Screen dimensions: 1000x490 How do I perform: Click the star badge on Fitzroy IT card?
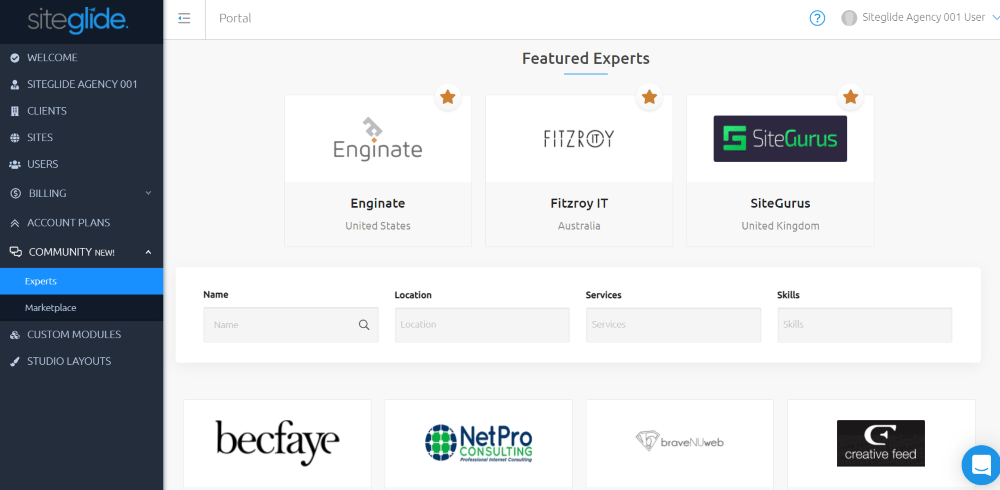pos(649,97)
